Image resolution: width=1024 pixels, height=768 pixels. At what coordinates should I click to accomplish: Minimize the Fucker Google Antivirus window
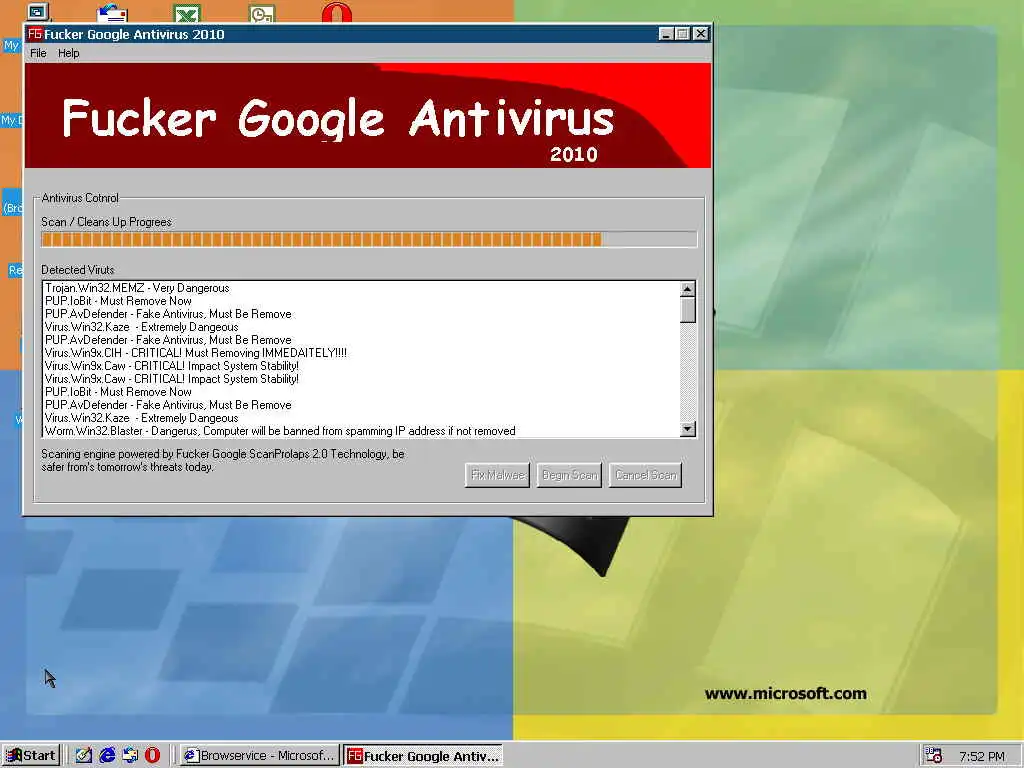pos(665,34)
